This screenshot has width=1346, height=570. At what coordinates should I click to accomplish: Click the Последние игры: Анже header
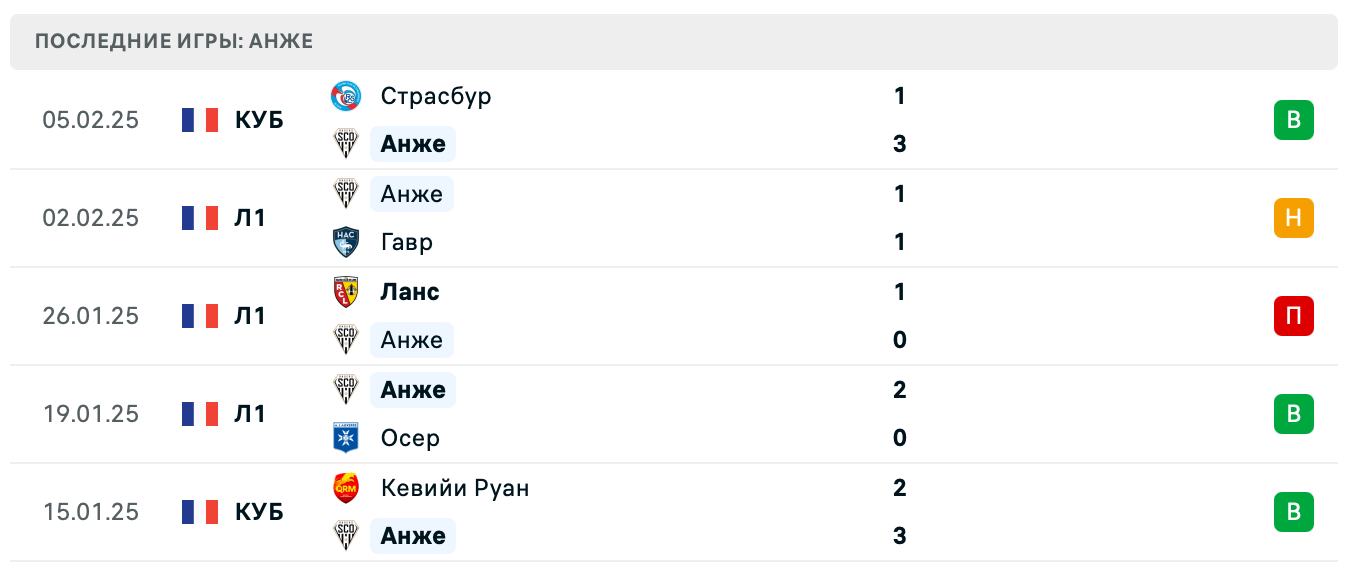click(174, 42)
